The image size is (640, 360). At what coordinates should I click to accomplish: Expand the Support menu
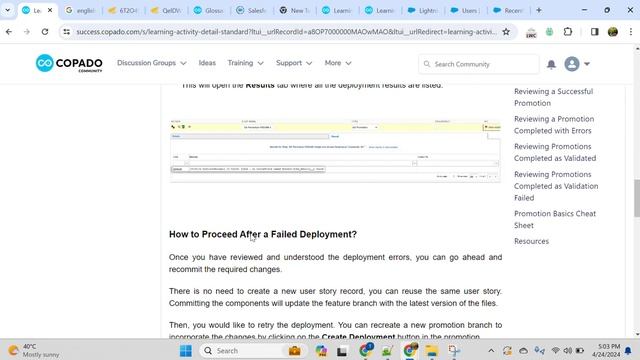pyautogui.click(x=294, y=63)
